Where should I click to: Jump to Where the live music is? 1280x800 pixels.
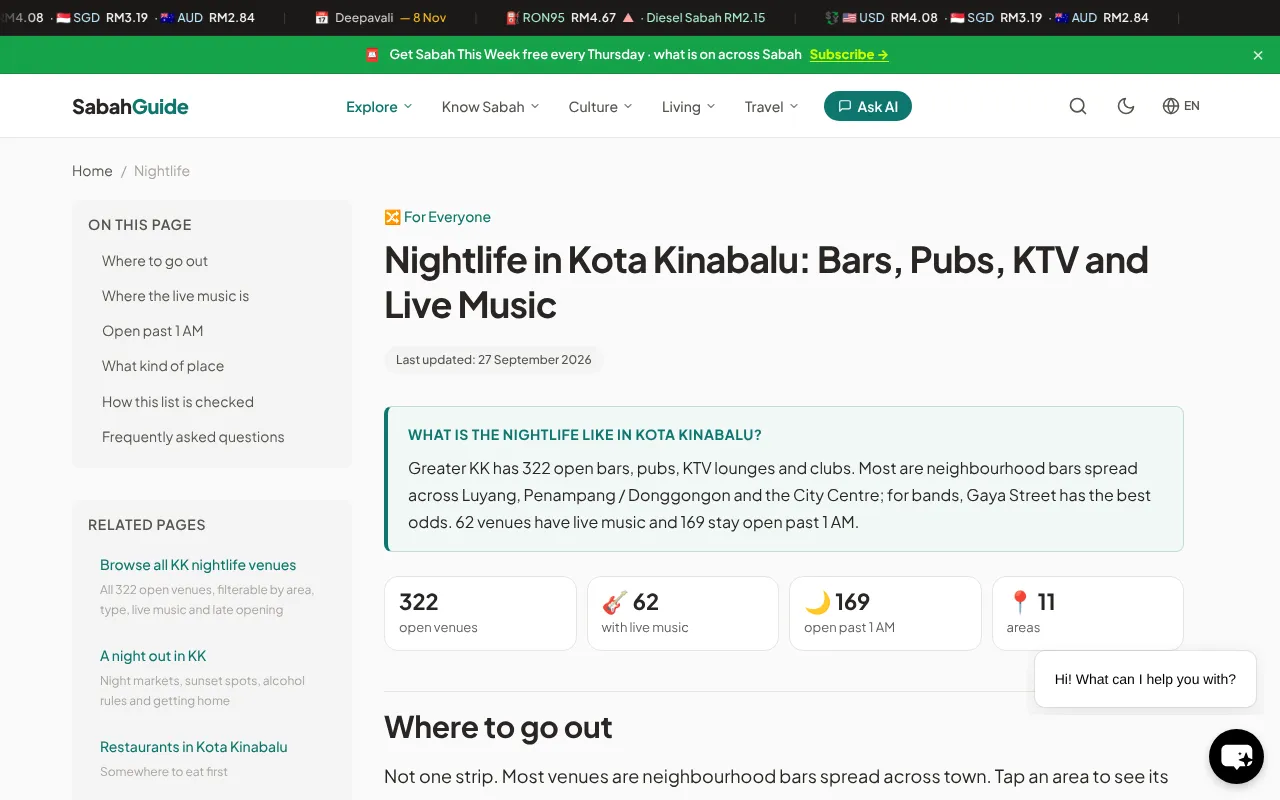[x=175, y=296]
